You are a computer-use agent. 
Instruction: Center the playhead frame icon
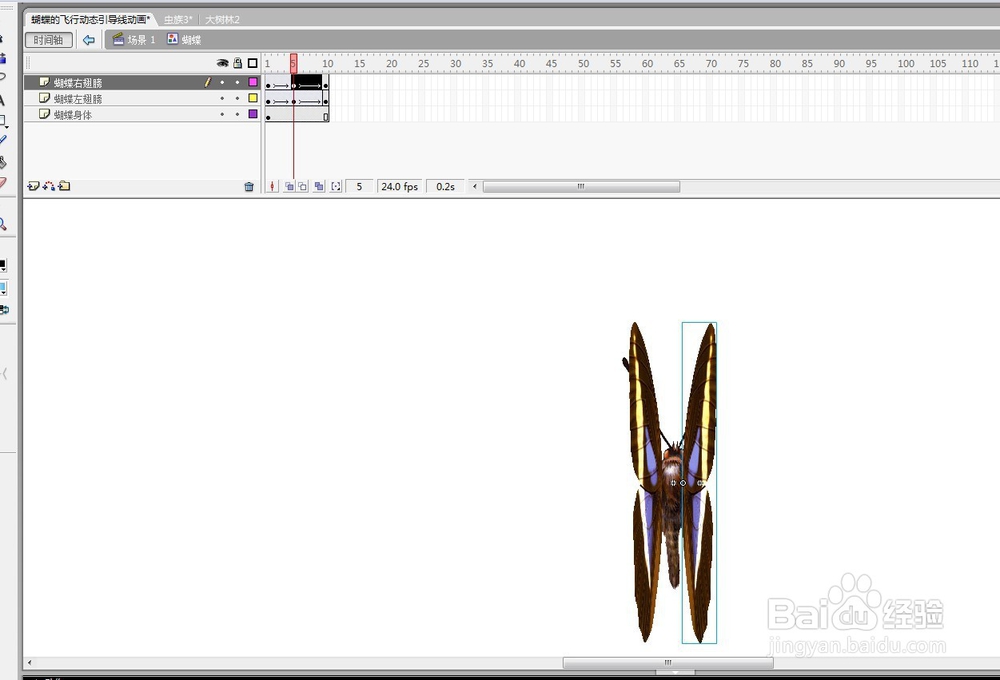[x=272, y=186]
